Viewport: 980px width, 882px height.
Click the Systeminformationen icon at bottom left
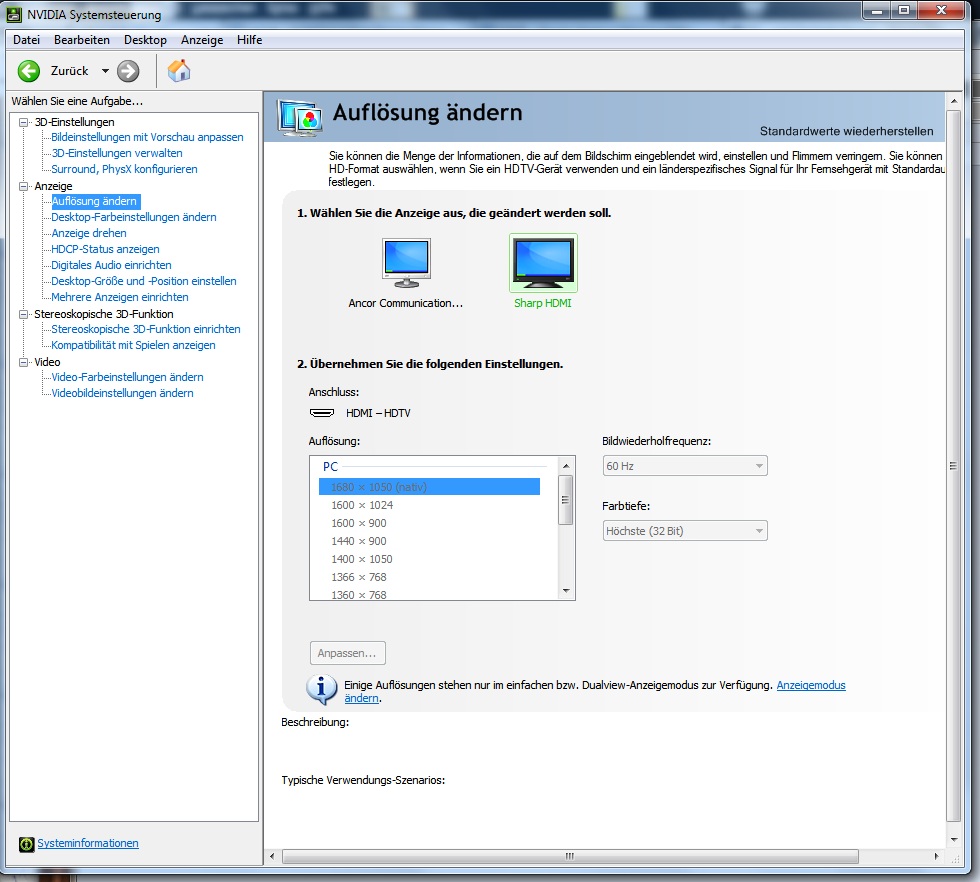(x=27, y=844)
